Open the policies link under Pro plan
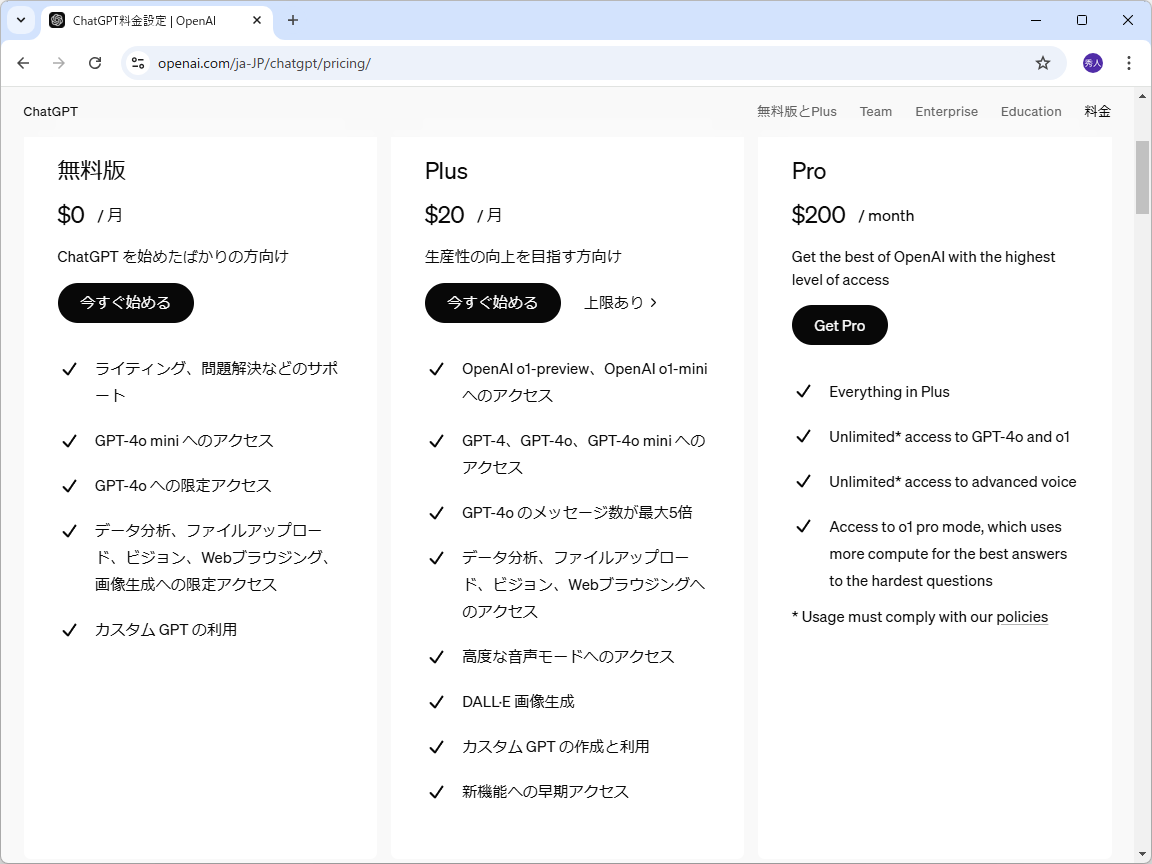This screenshot has height=864, width=1152. point(1022,616)
